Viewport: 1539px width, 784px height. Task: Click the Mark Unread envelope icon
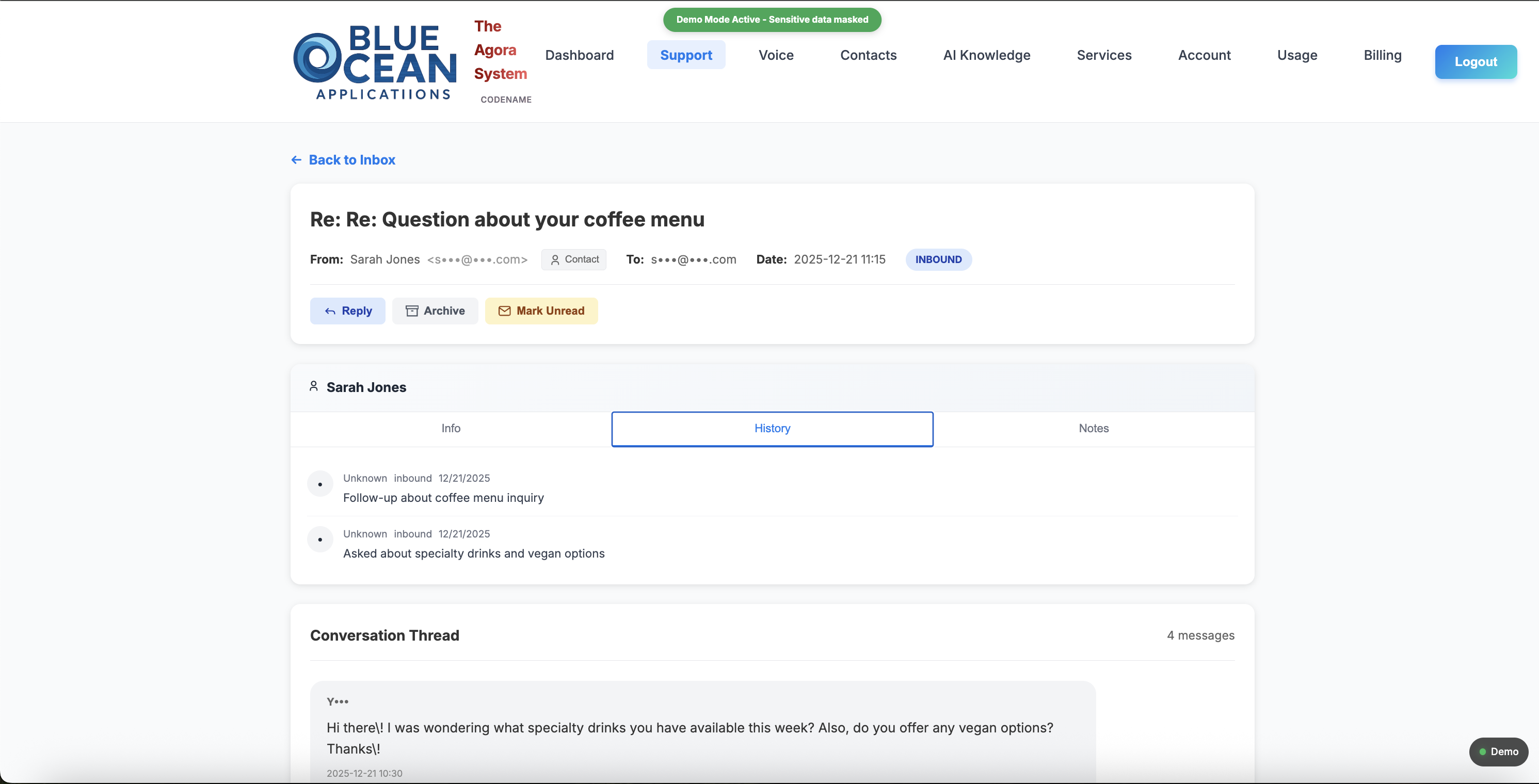point(504,311)
